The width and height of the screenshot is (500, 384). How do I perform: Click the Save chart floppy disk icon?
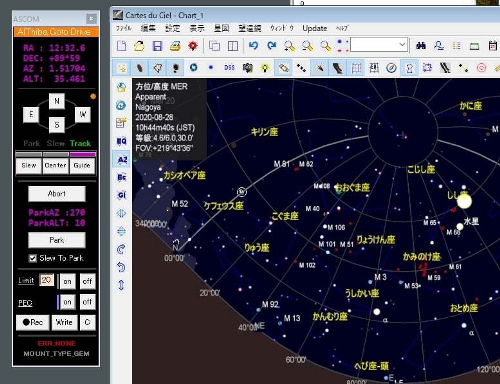click(x=157, y=46)
